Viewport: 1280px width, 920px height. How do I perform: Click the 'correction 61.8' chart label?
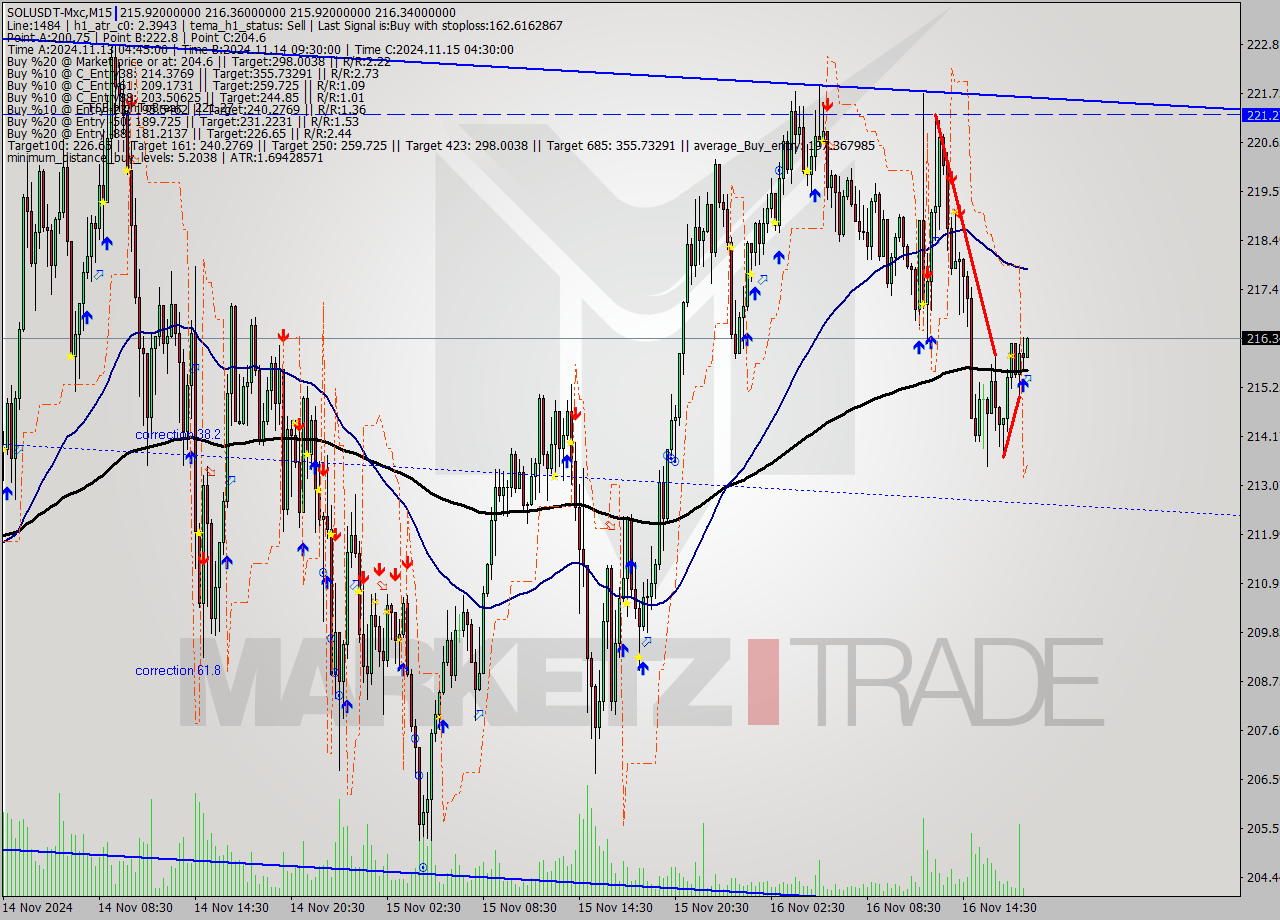coord(178,670)
